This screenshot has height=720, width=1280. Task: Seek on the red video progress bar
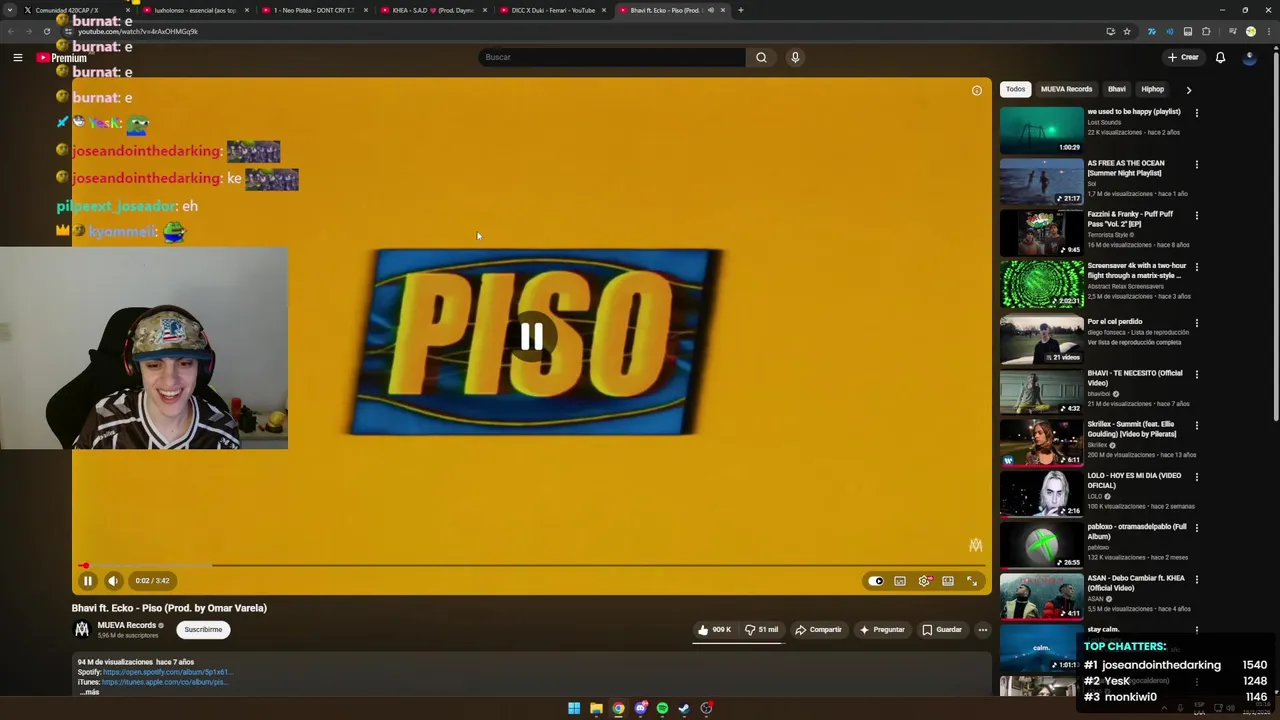pyautogui.click(x=531, y=566)
